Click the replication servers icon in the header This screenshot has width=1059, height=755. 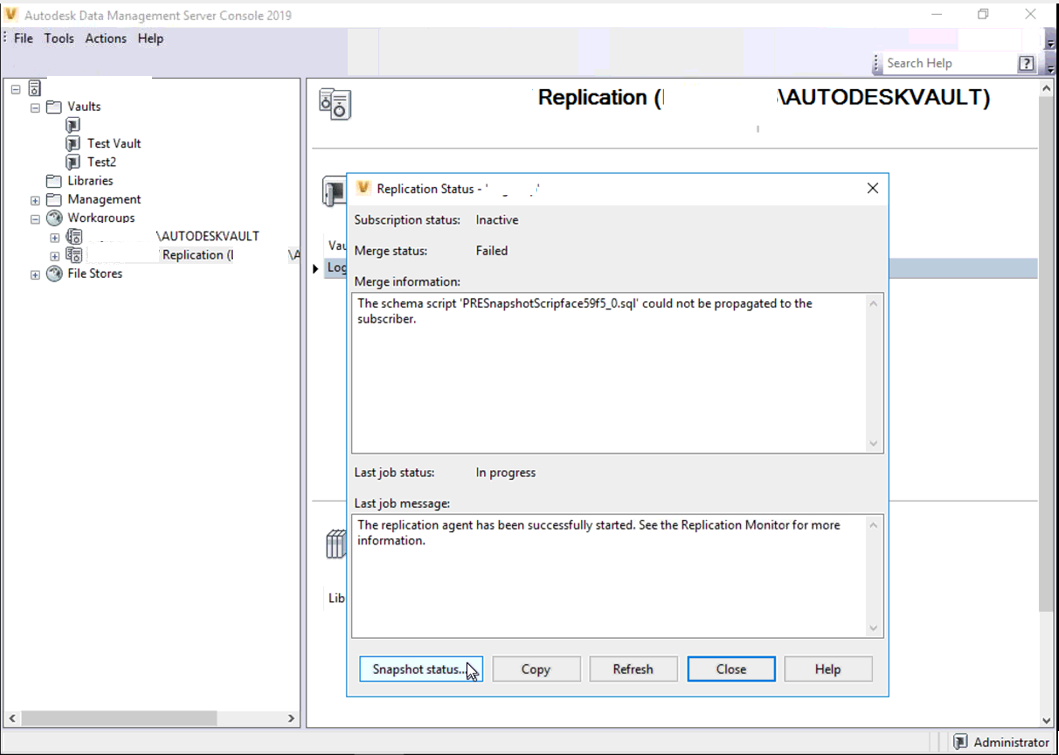(334, 103)
